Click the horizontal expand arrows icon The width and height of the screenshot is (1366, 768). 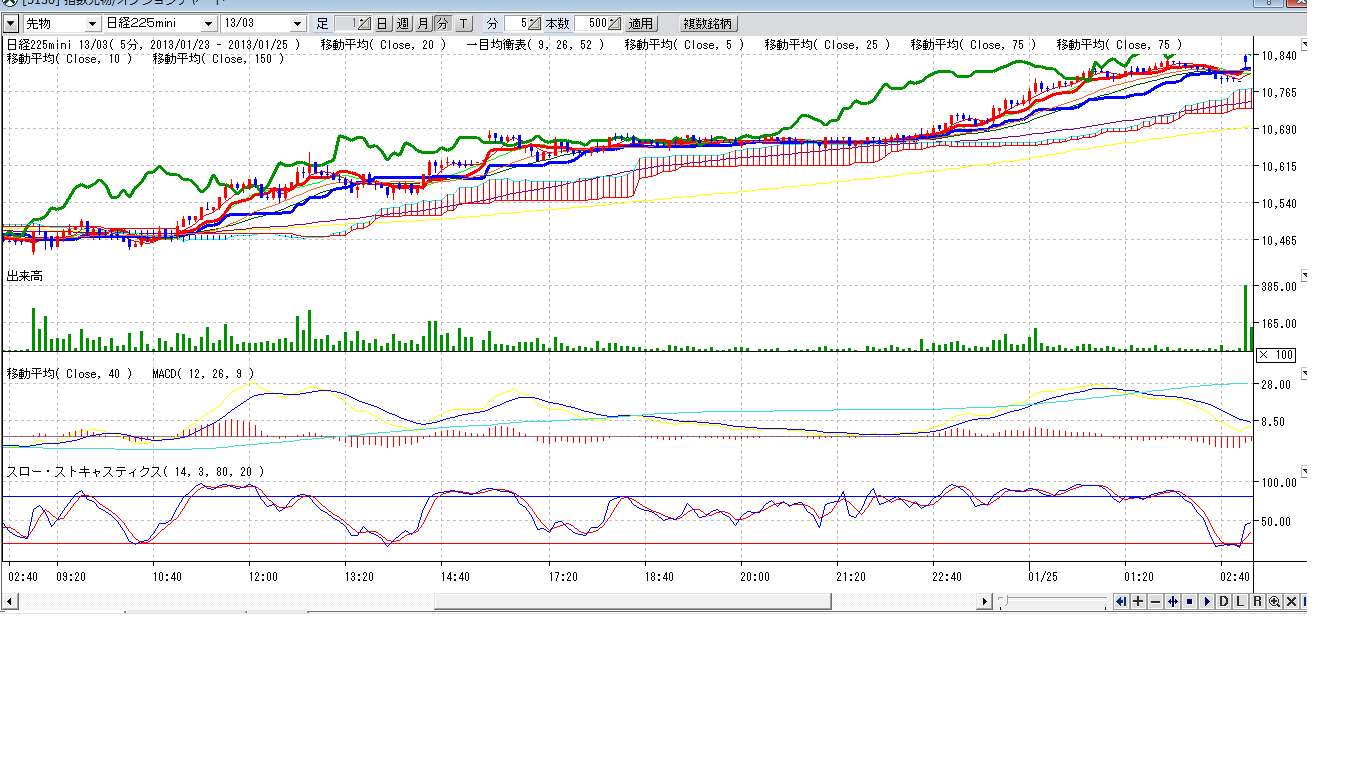coord(1172,601)
